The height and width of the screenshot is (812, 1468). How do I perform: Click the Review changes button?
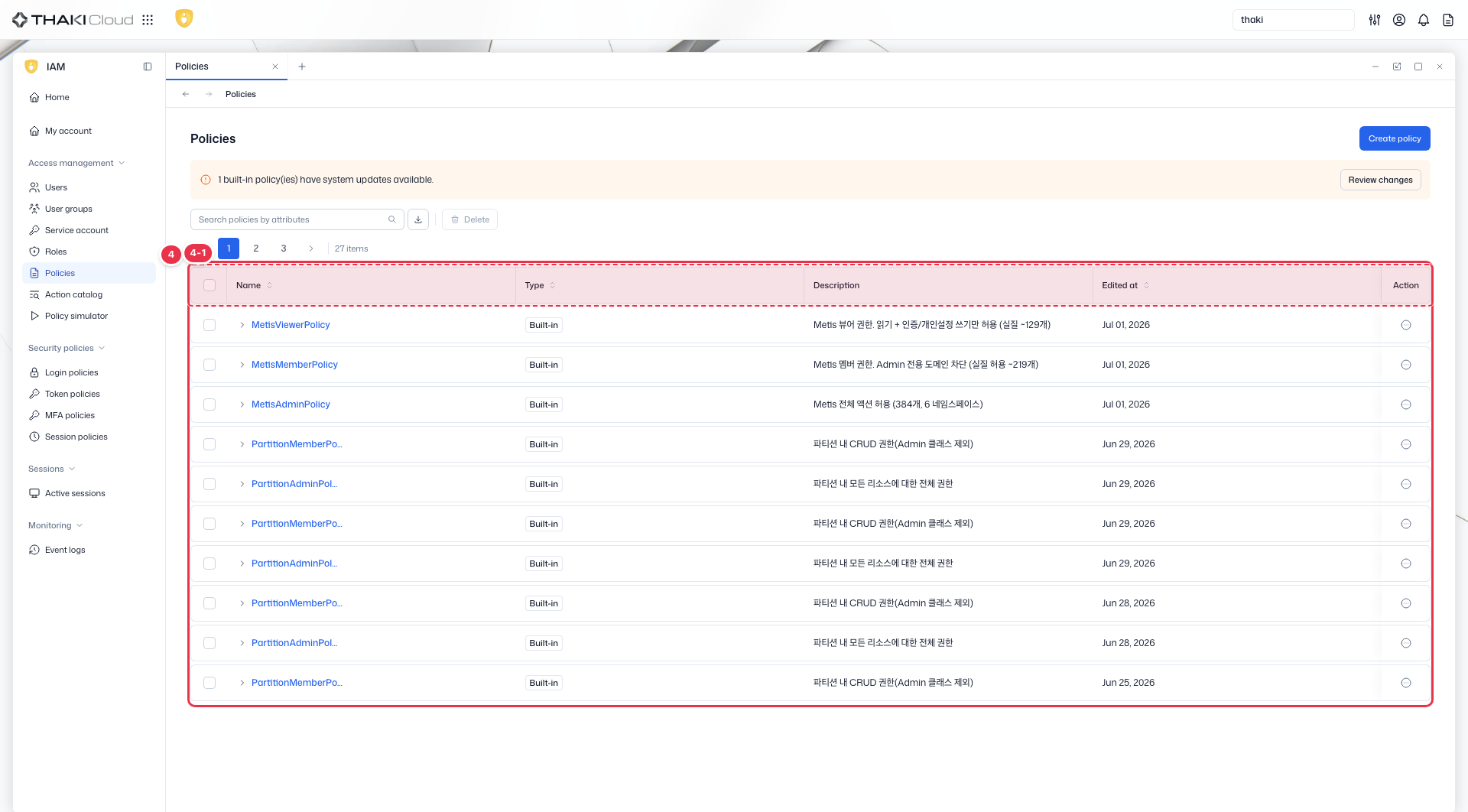tap(1380, 180)
